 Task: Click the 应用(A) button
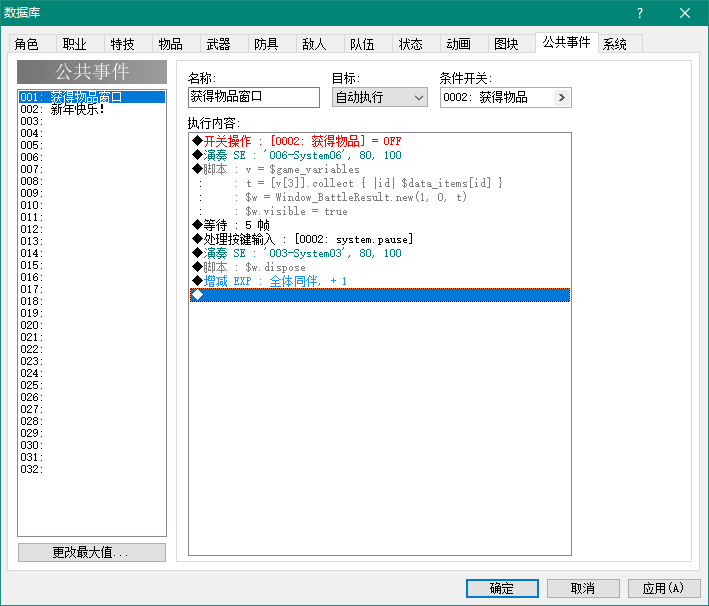click(x=663, y=588)
